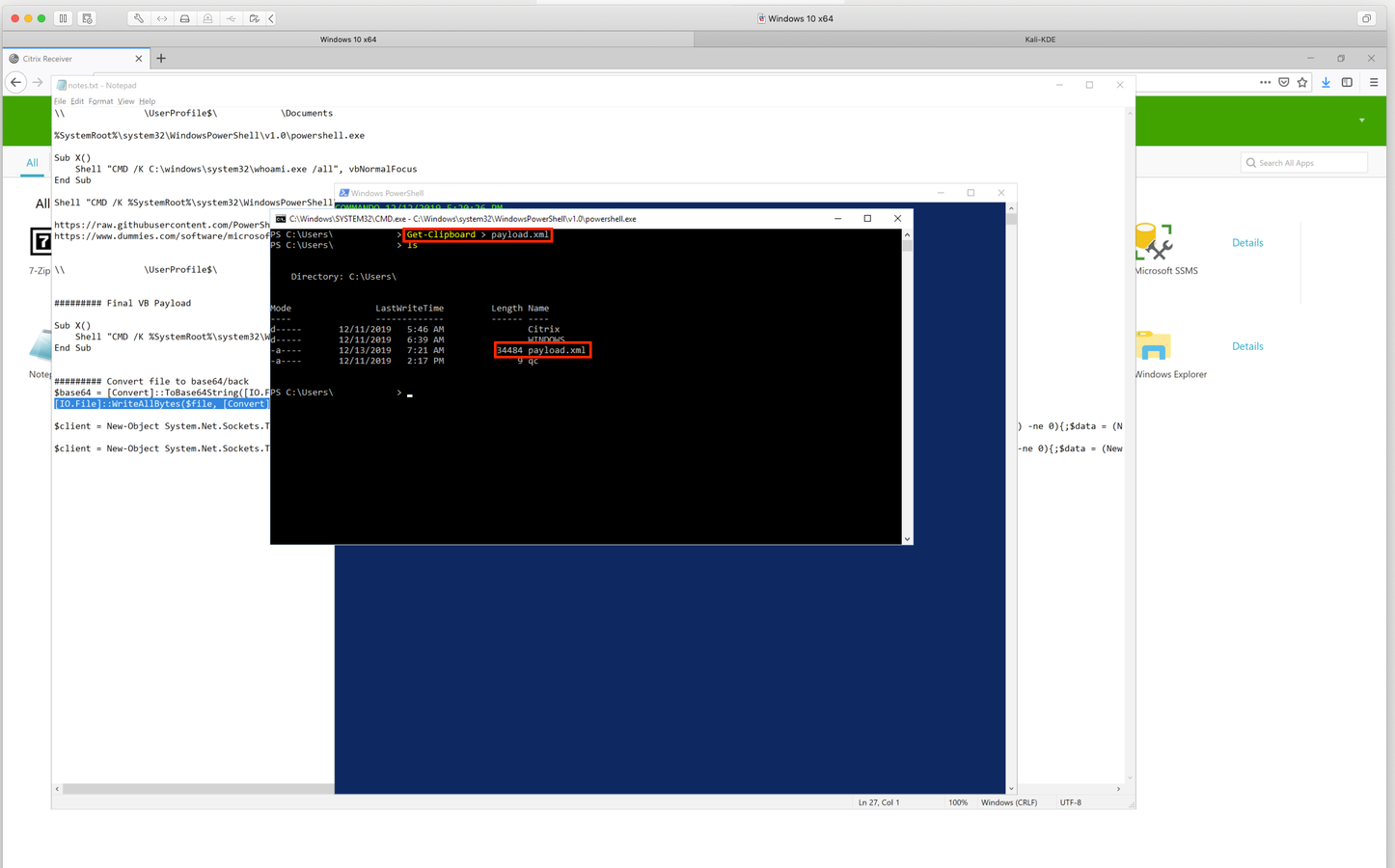Viewport: 1395px width, 868px height.
Task: Switch to the Windows 10 x64 VM tab
Action: coord(348,40)
